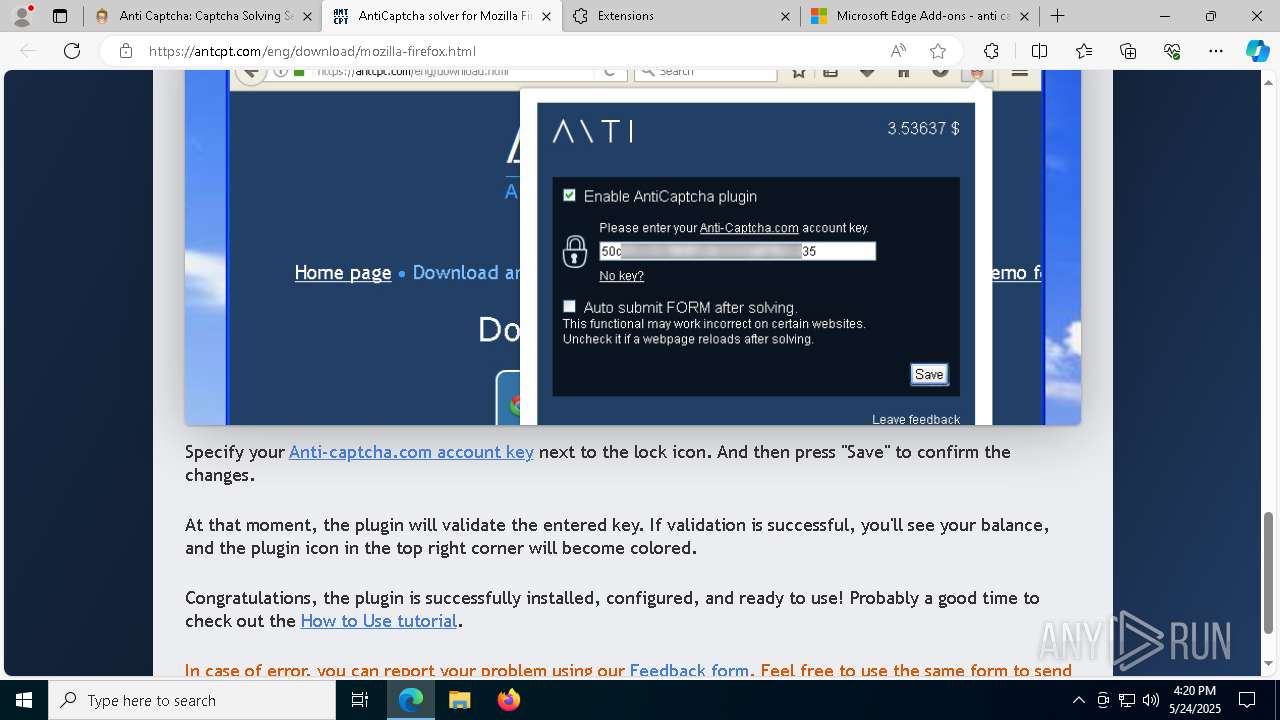Close the Anti Captcha: Captcha Solving tab
The height and width of the screenshot is (720, 1280).
tap(307, 16)
